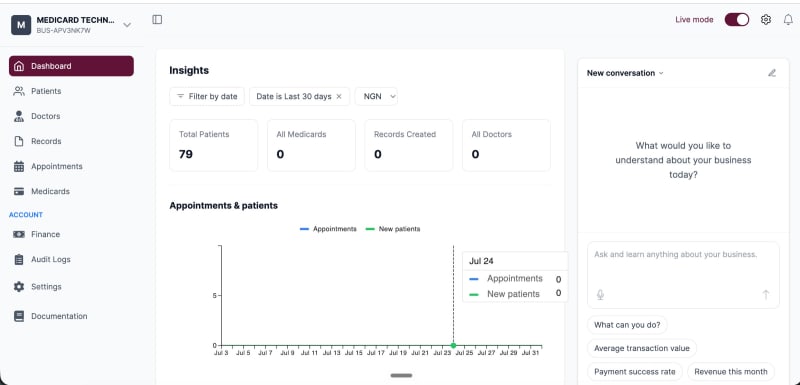Click the send arrow icon in chat box
The width and height of the screenshot is (800, 385).
[765, 295]
